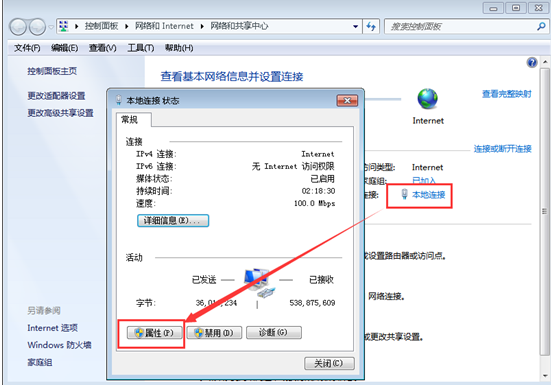The image size is (551, 385).
Task: Select 控制面板 in the breadcrumb path
Action: coord(101,26)
